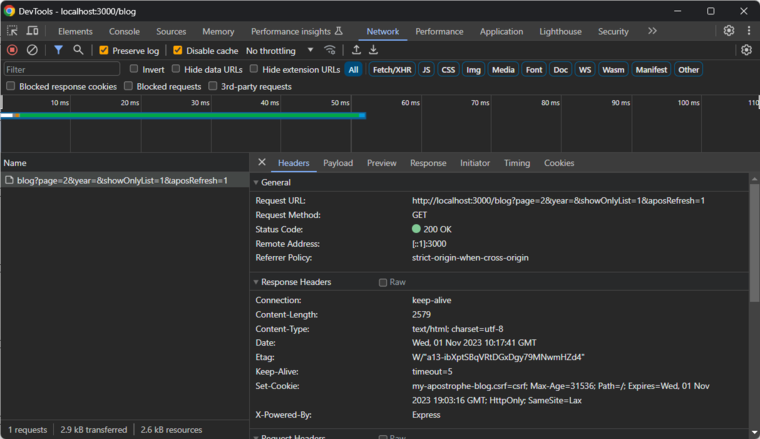Import HAR file with upload arrow
This screenshot has height=439, width=760.
point(356,50)
